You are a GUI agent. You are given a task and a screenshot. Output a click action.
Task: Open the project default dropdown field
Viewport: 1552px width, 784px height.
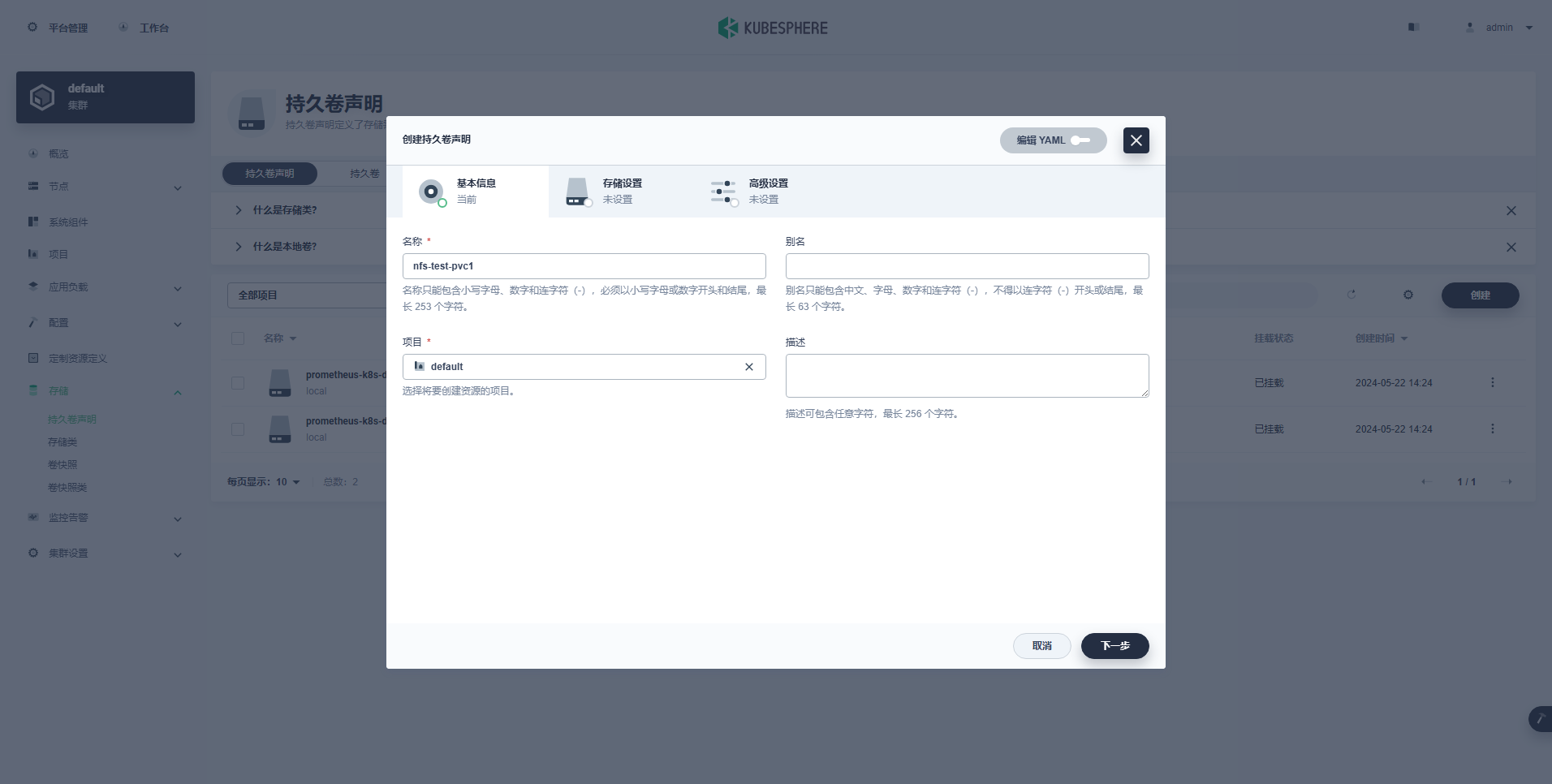(584, 367)
